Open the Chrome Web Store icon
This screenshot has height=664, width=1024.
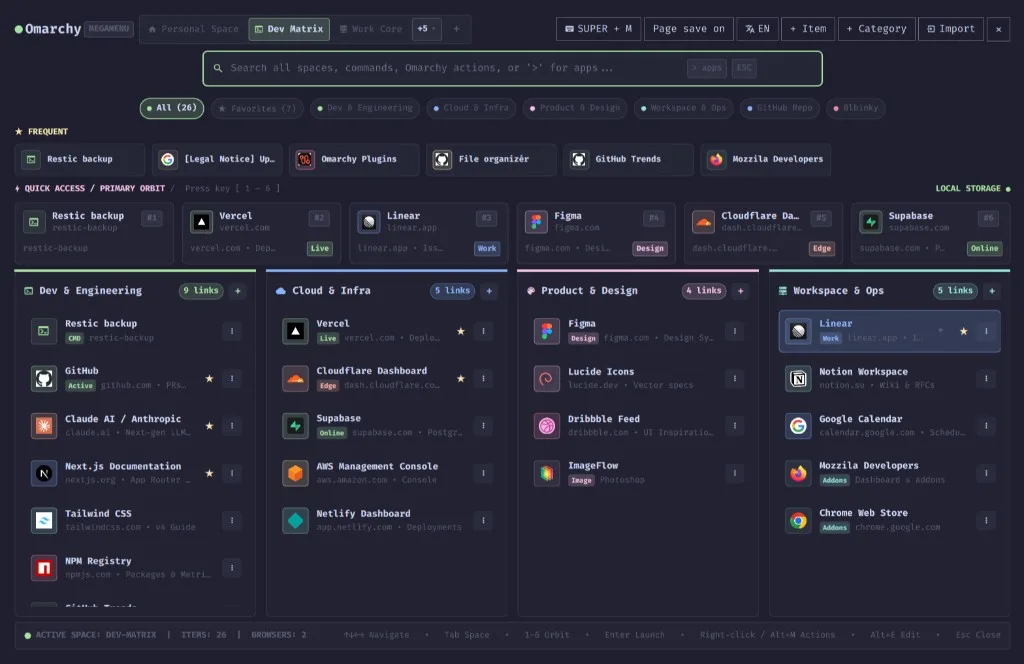click(798, 520)
